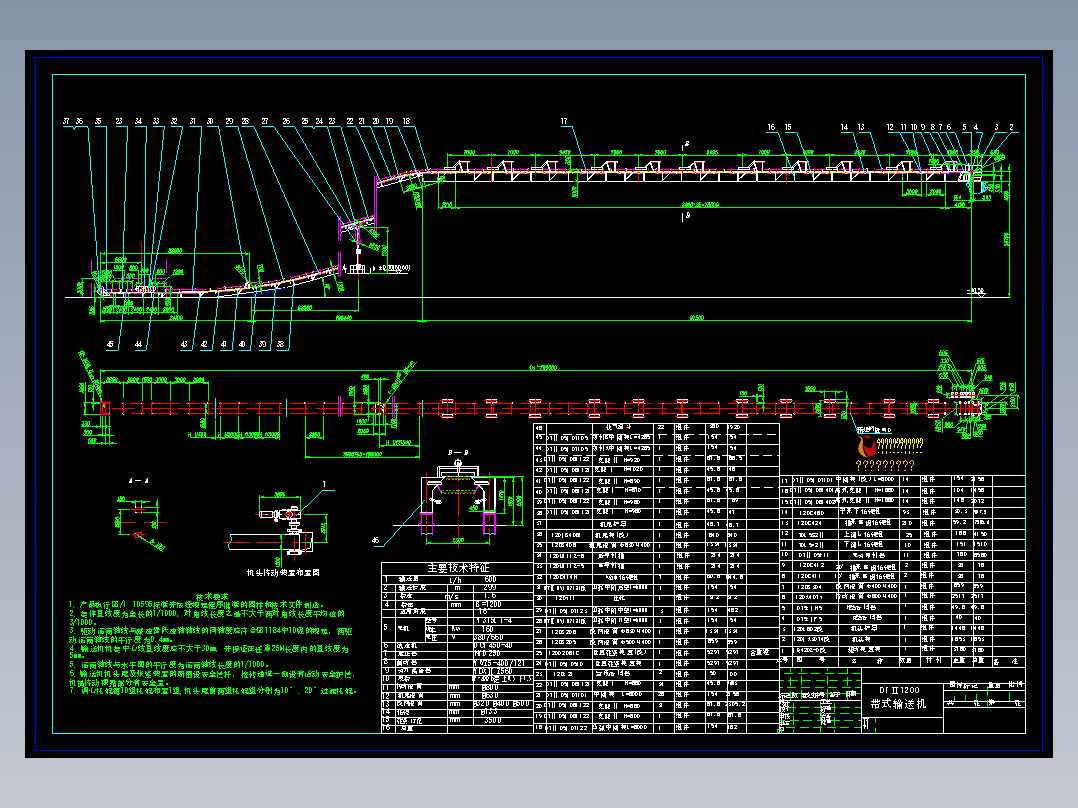Select balloon callout 27 in the top row
Screen dimensions: 1078x808
(265, 122)
